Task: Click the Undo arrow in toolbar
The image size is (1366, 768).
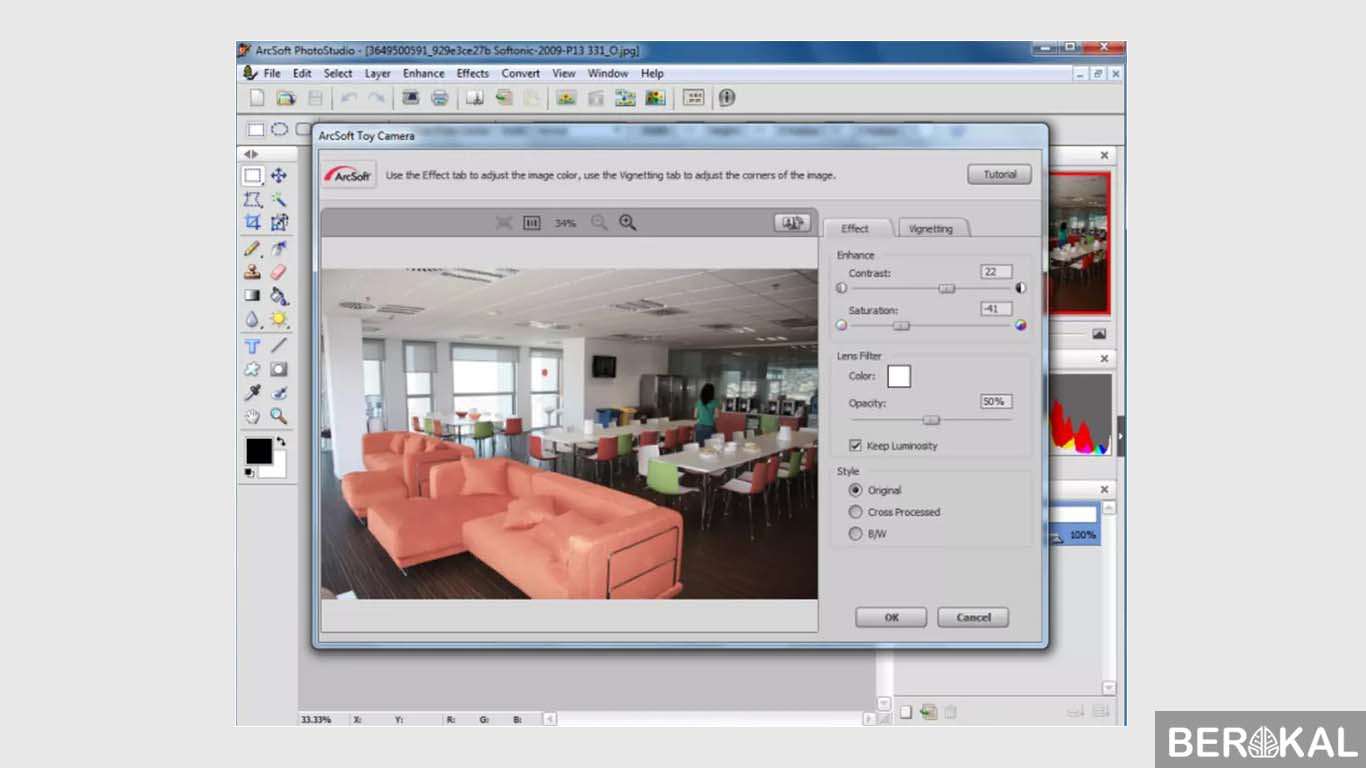Action: point(348,98)
